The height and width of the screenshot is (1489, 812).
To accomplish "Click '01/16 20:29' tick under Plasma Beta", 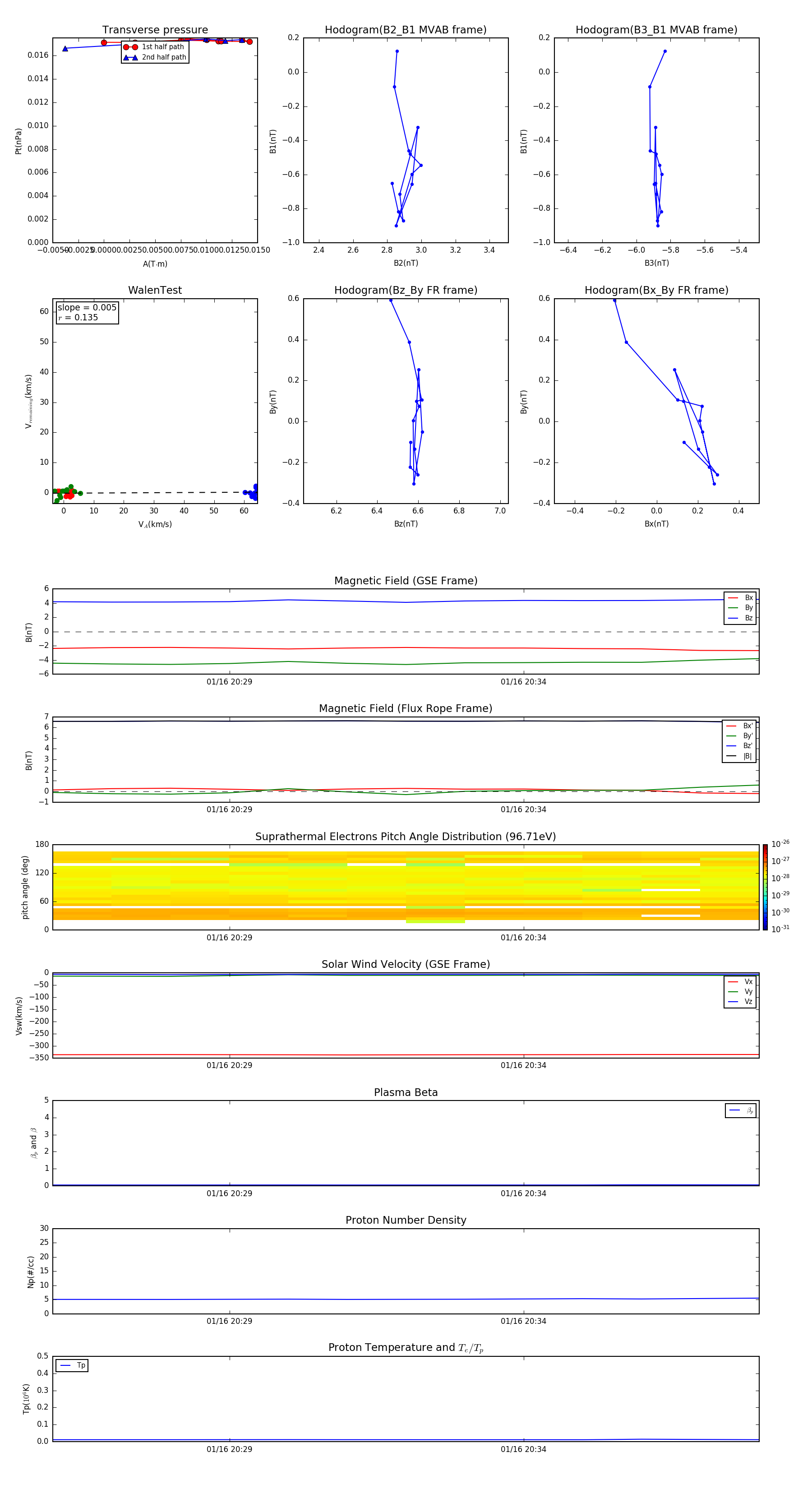I will [x=230, y=1193].
